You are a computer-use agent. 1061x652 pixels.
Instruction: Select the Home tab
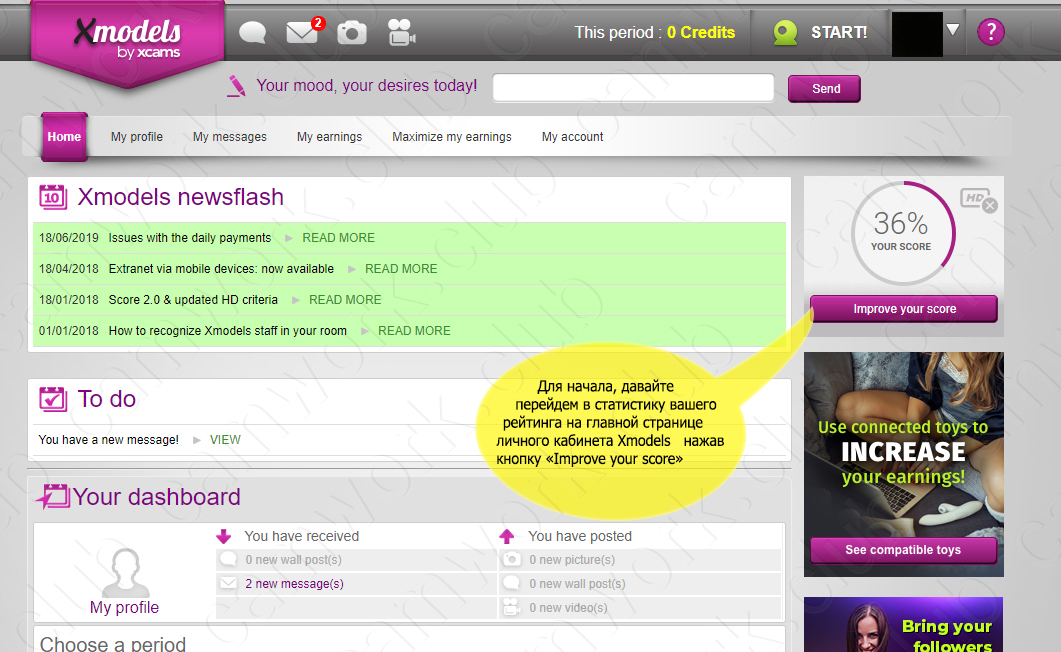[64, 137]
